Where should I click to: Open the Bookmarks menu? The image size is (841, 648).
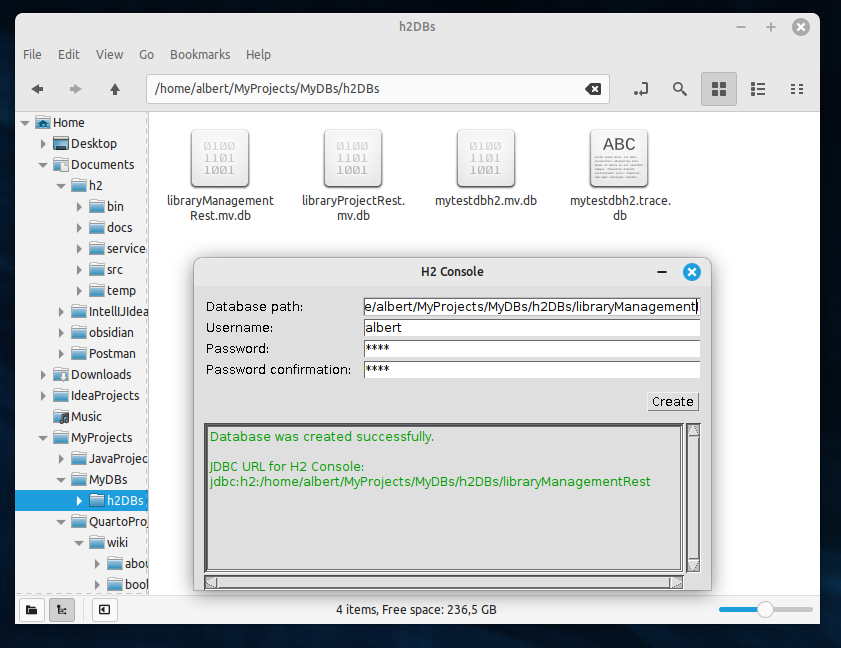click(x=200, y=55)
